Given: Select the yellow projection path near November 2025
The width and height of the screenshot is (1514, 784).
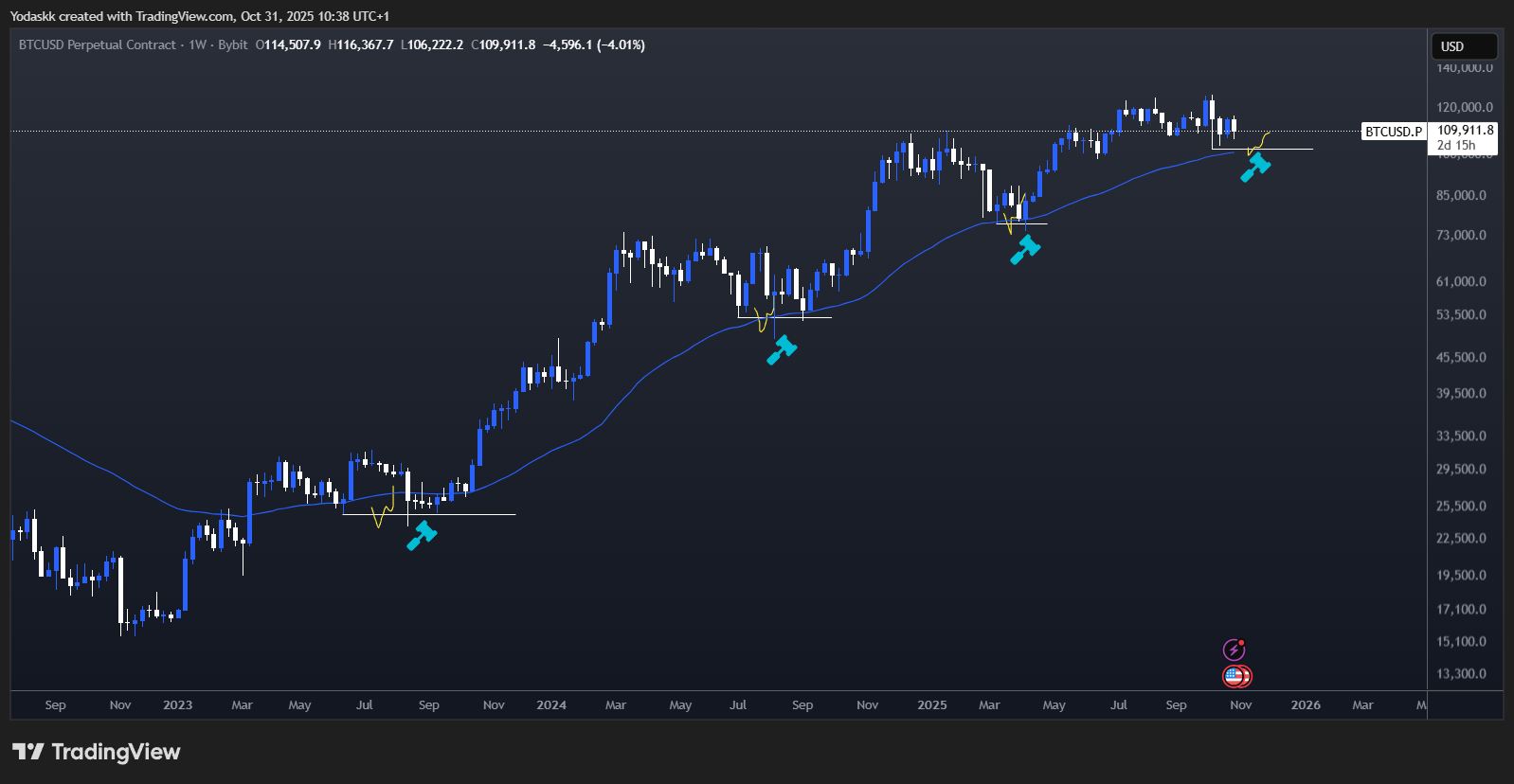Looking at the screenshot, I should (x=1260, y=142).
